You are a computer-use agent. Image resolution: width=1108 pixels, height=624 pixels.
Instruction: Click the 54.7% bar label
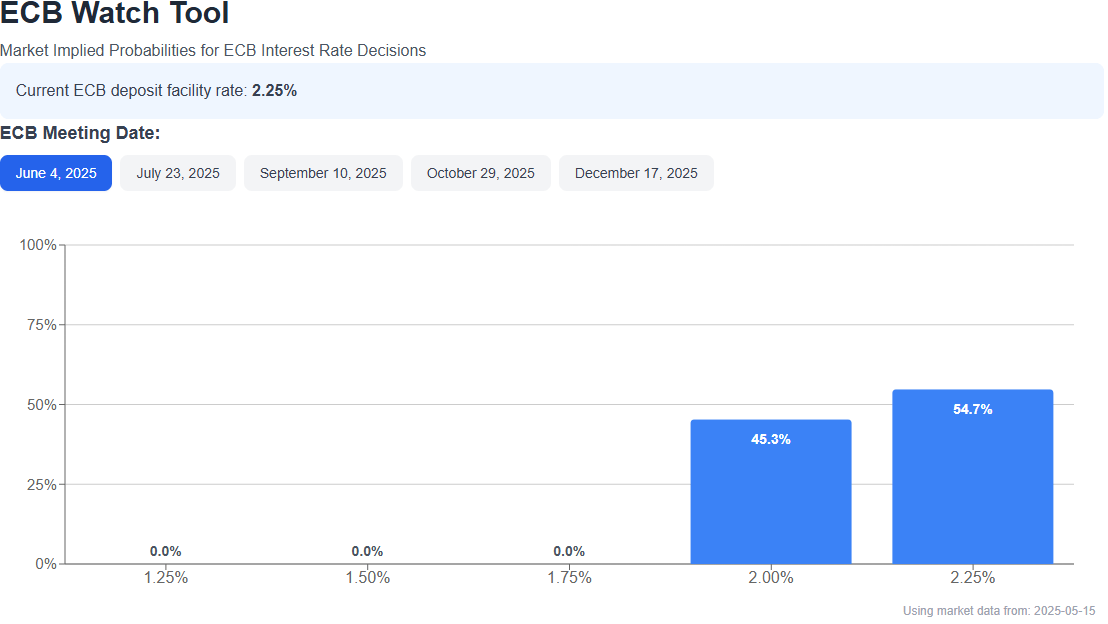coord(972,409)
